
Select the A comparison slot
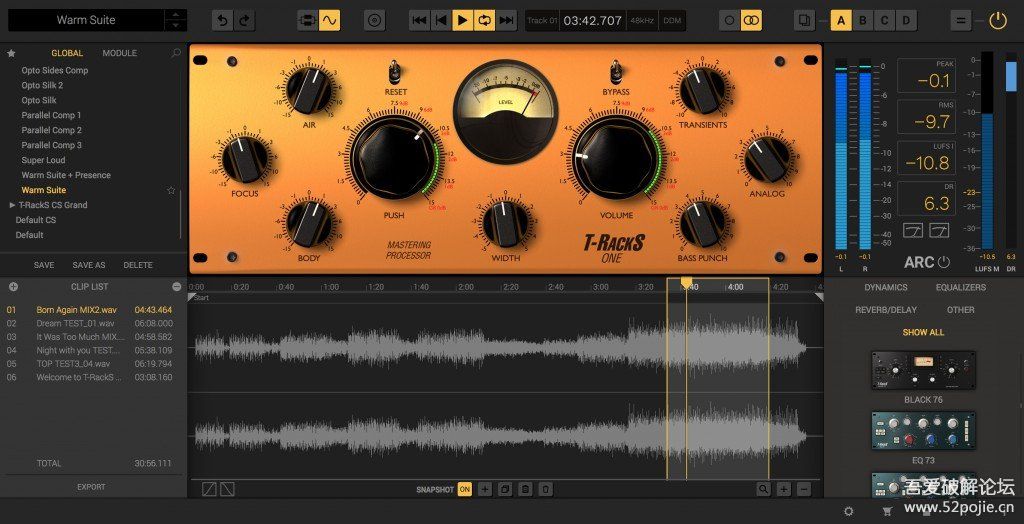tap(841, 21)
